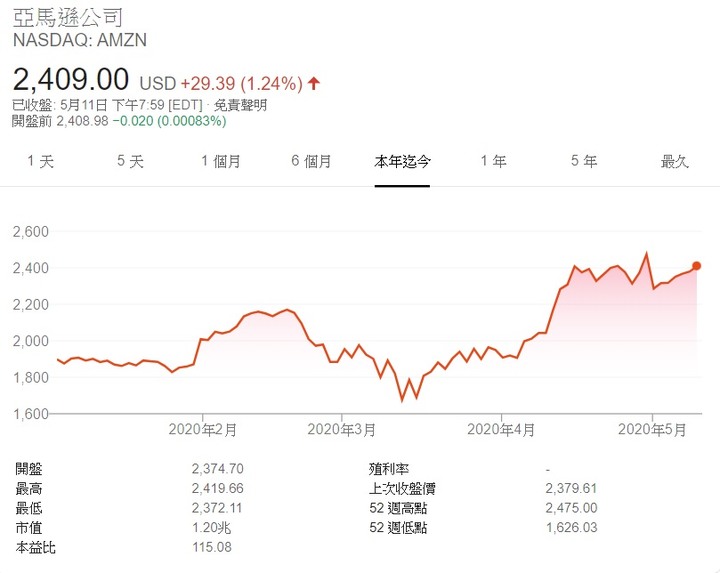Viewport: 720px width, 573px height.
Task: Click the NASDAQ: AMZN ticker text
Action: [x=80, y=40]
